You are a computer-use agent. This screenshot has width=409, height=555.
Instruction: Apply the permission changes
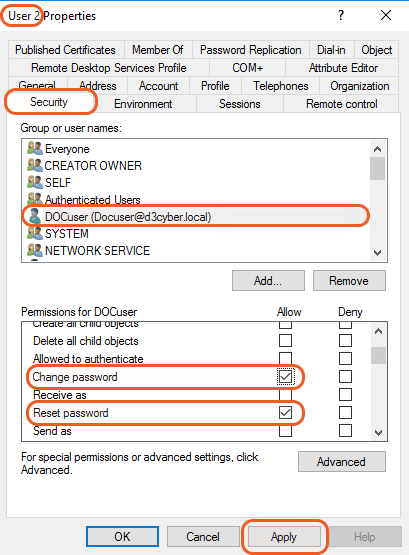coord(284,537)
